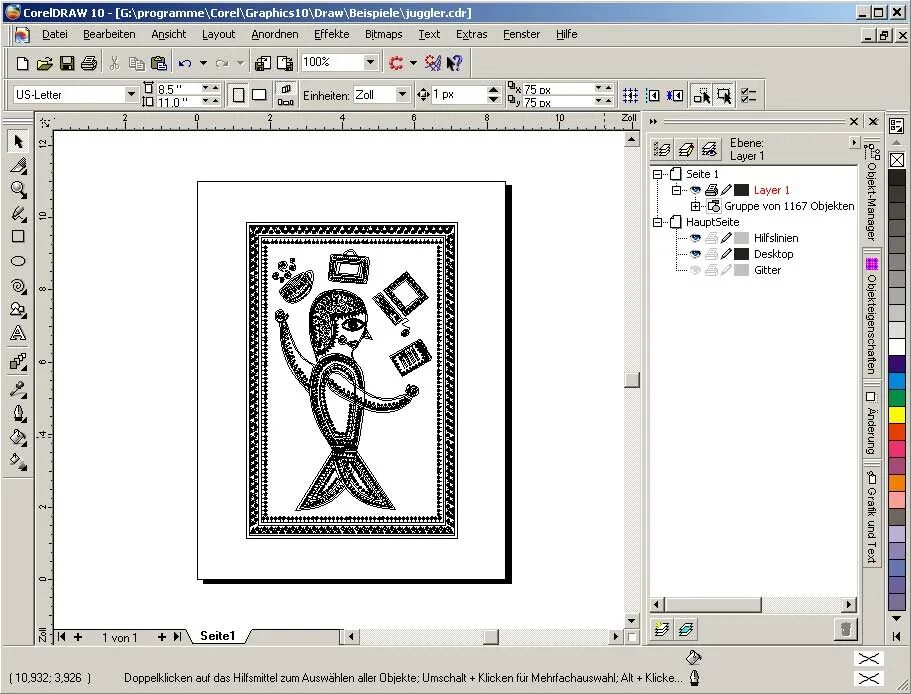Toggle editable pencil for Hilfslinien layer
This screenshot has width=911, height=694.
pyautogui.click(x=726, y=238)
